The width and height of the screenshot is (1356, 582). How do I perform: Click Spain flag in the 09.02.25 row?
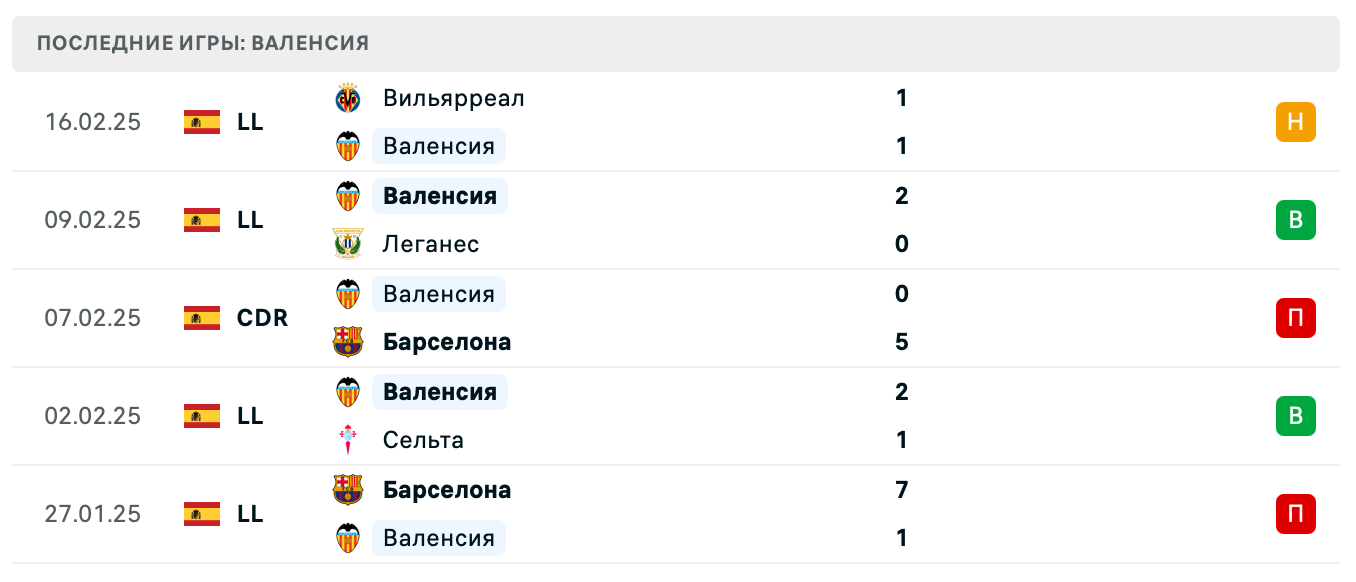click(202, 220)
